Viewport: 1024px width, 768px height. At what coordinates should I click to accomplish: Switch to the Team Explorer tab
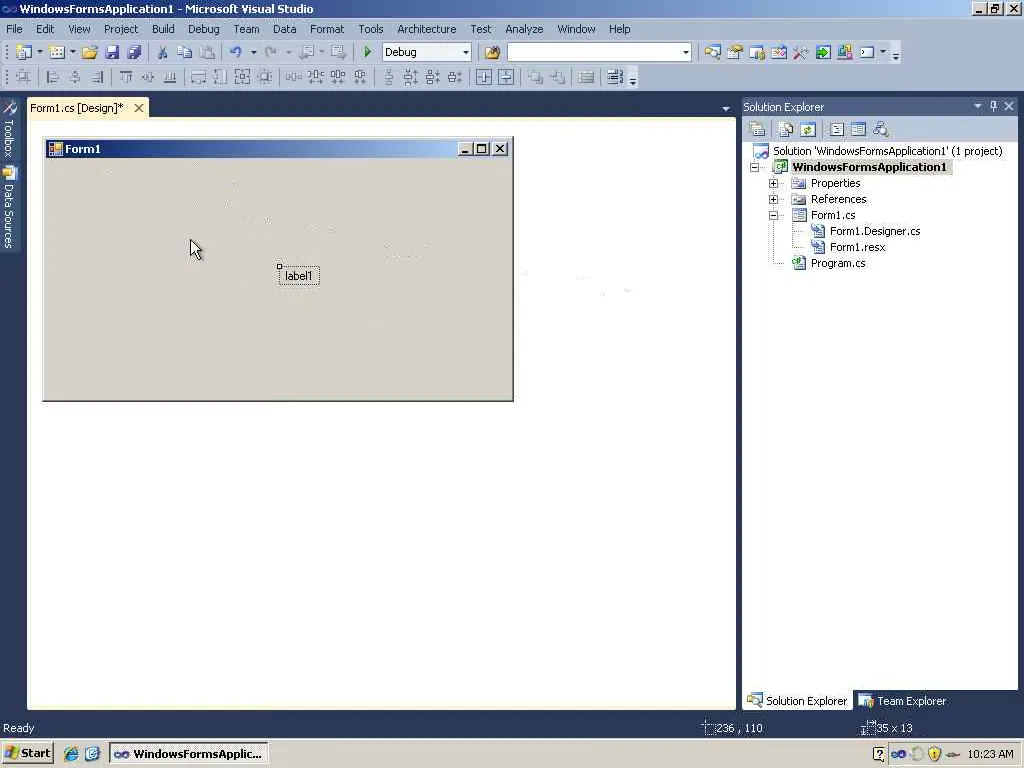point(902,701)
